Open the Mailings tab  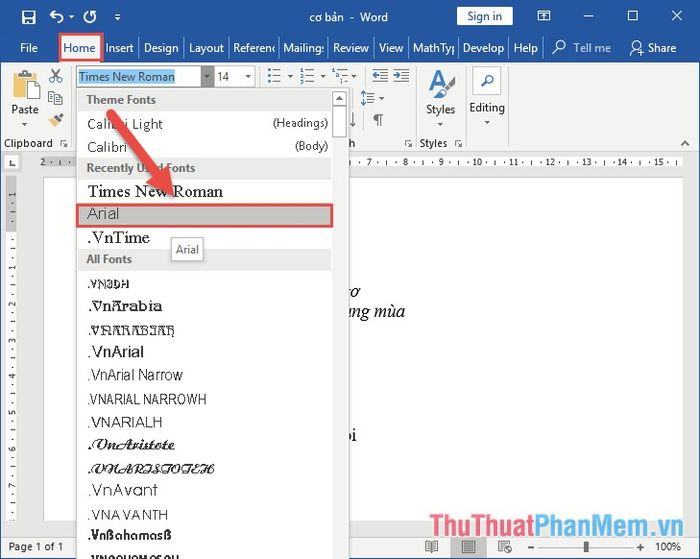point(304,48)
